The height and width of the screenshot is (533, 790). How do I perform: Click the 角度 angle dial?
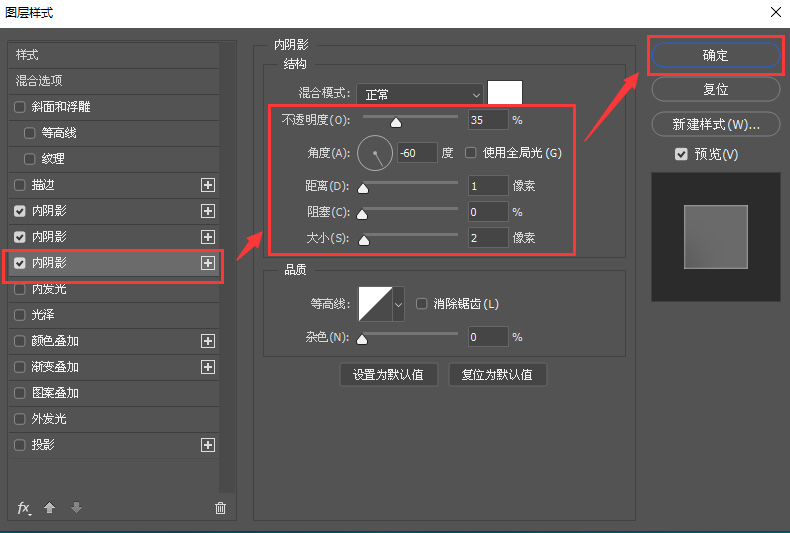[x=375, y=153]
